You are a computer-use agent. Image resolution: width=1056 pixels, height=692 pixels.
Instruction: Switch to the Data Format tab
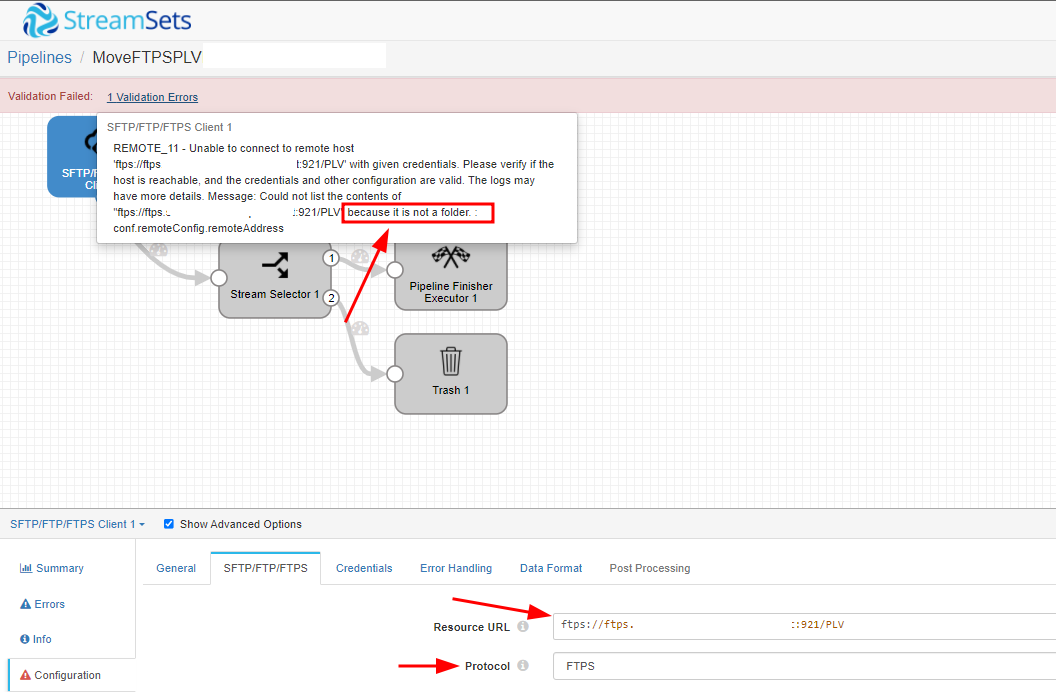pos(551,568)
